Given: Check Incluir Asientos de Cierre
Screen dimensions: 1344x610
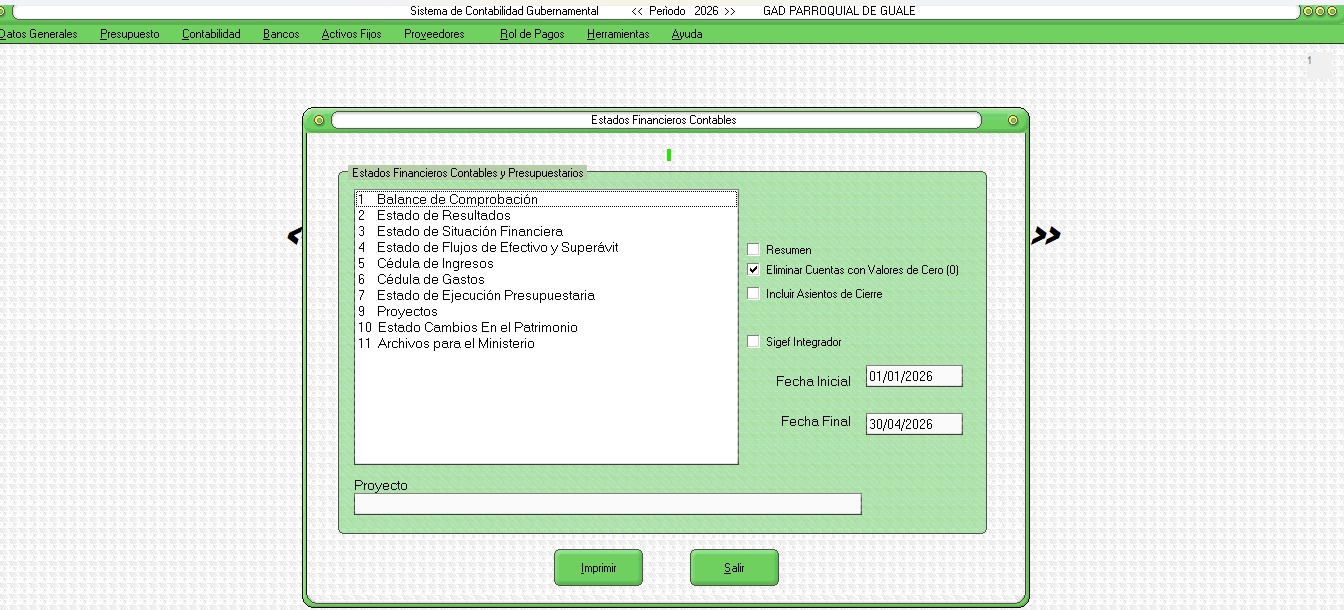Looking at the screenshot, I should pyautogui.click(x=754, y=294).
